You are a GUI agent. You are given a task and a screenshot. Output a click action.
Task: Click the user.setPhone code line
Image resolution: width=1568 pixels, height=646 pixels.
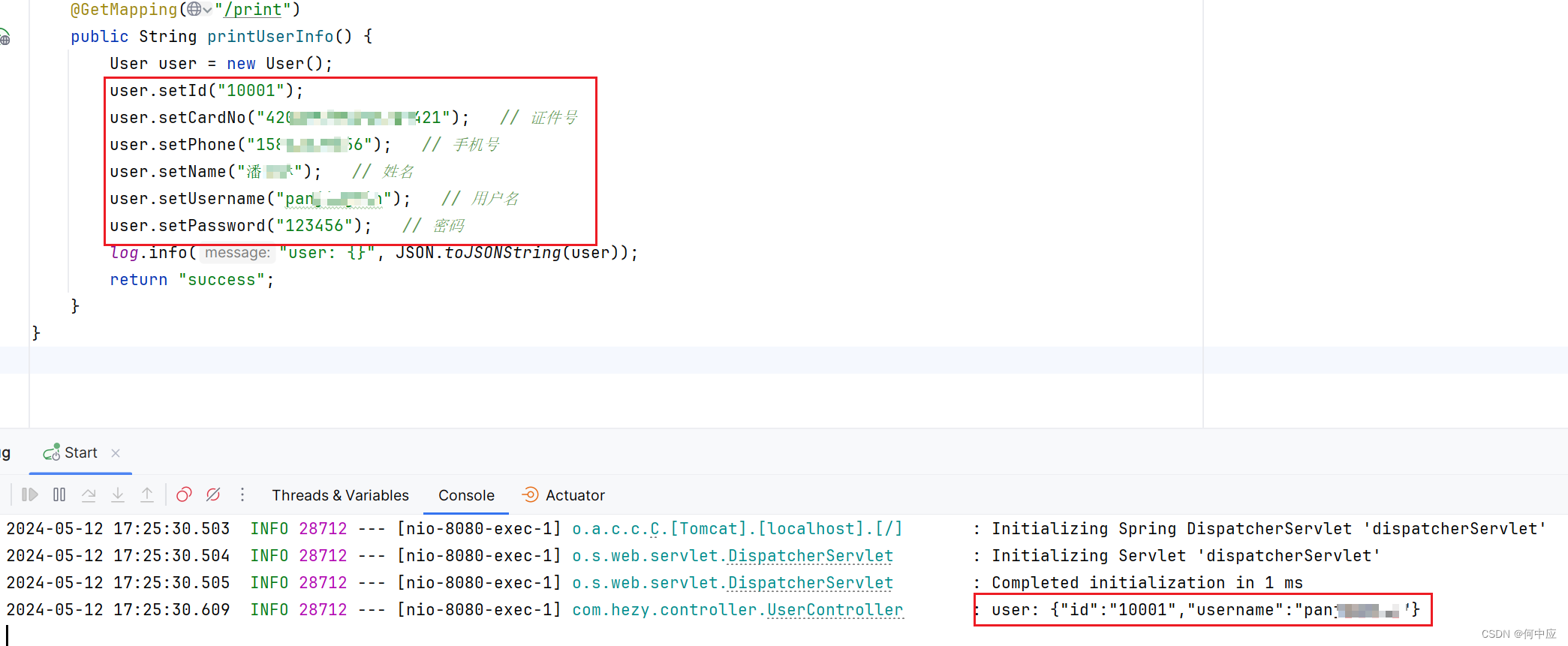pos(250,145)
